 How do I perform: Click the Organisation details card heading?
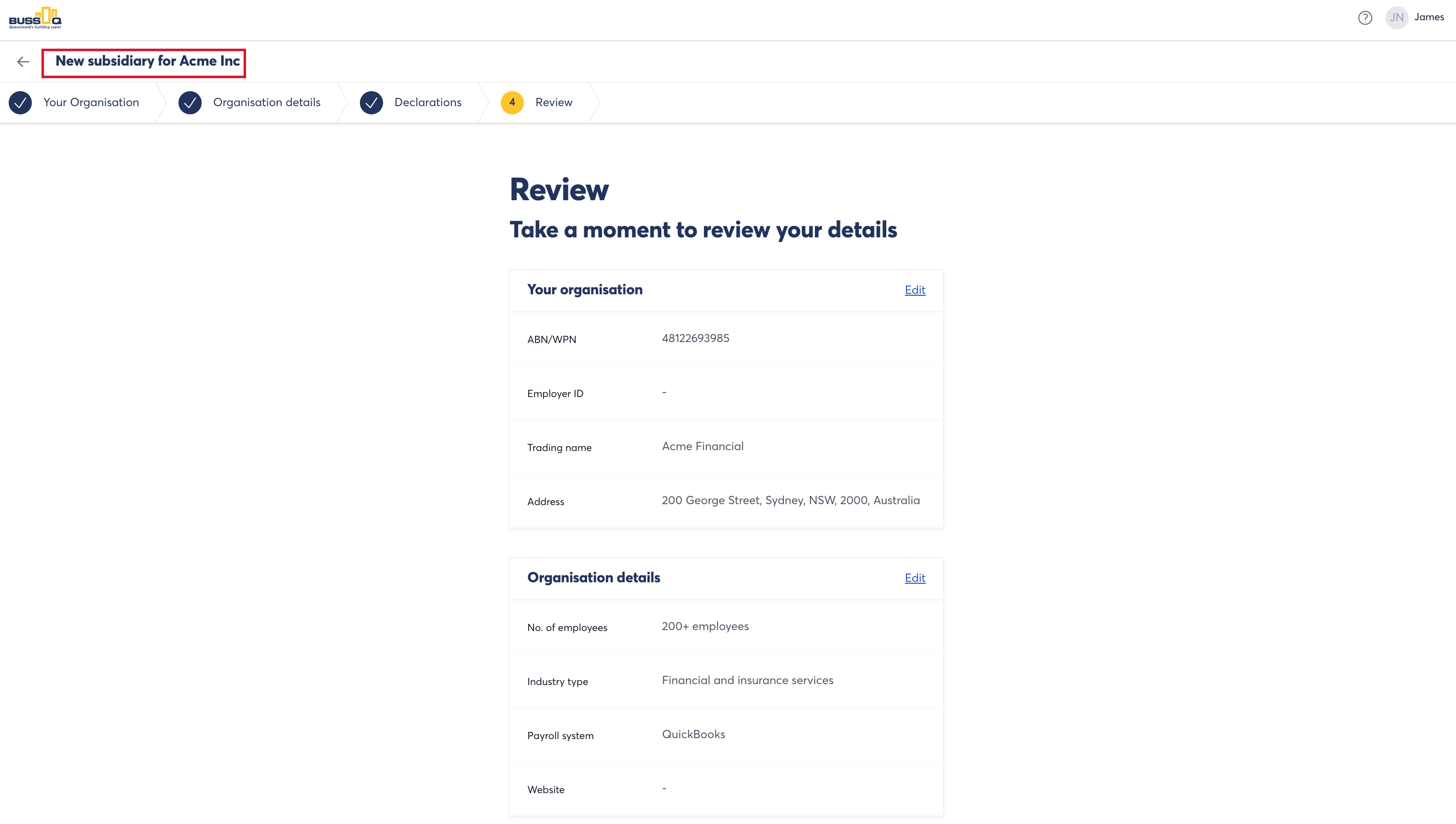593,578
